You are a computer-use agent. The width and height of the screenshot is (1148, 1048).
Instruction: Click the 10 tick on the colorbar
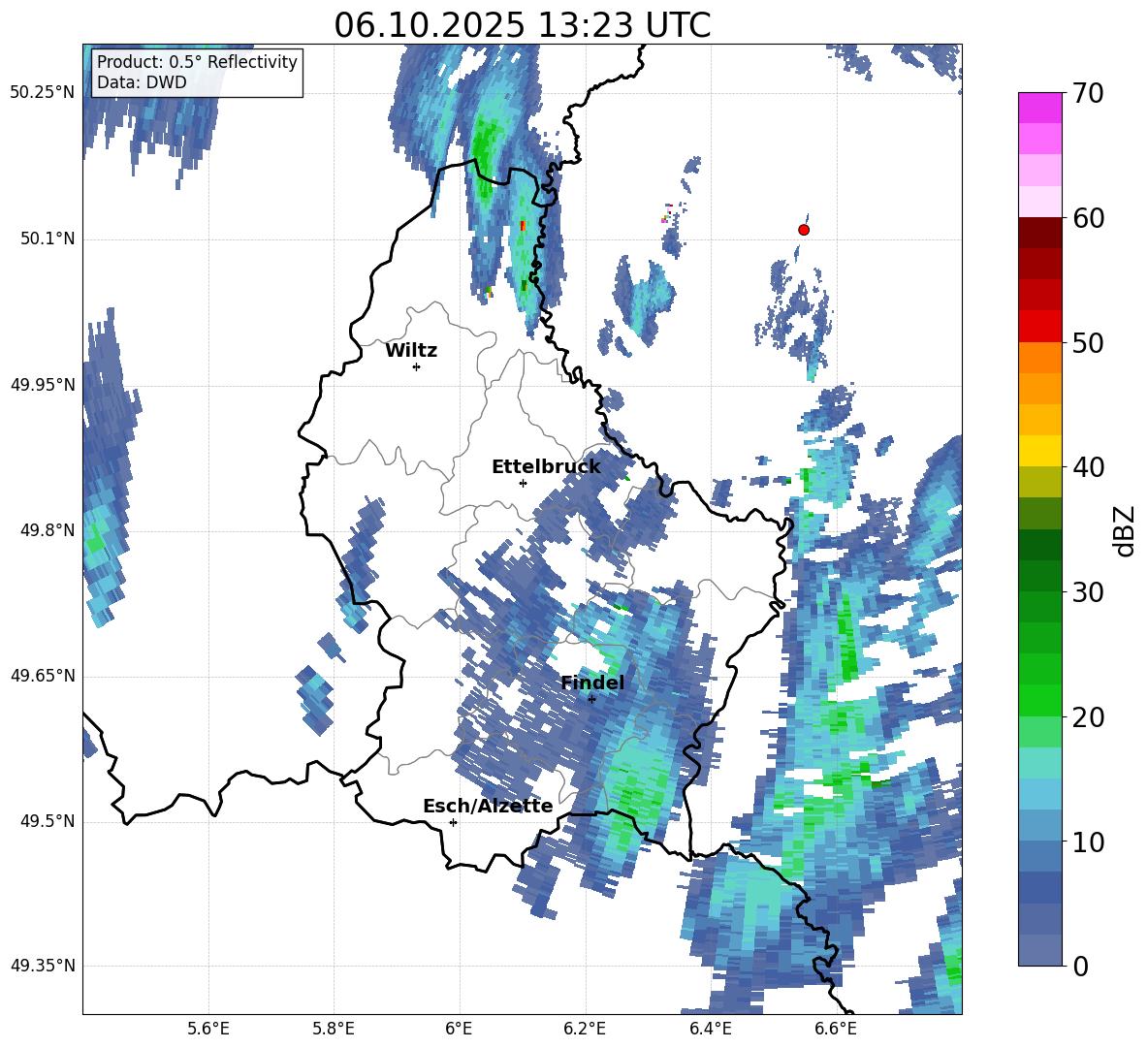coord(1088,842)
